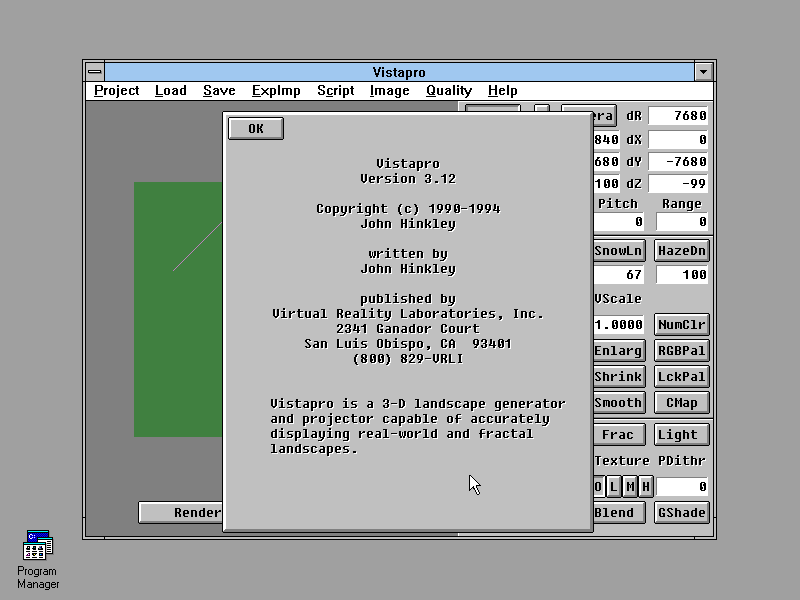Open the GShade gradient shading tool

click(681, 512)
